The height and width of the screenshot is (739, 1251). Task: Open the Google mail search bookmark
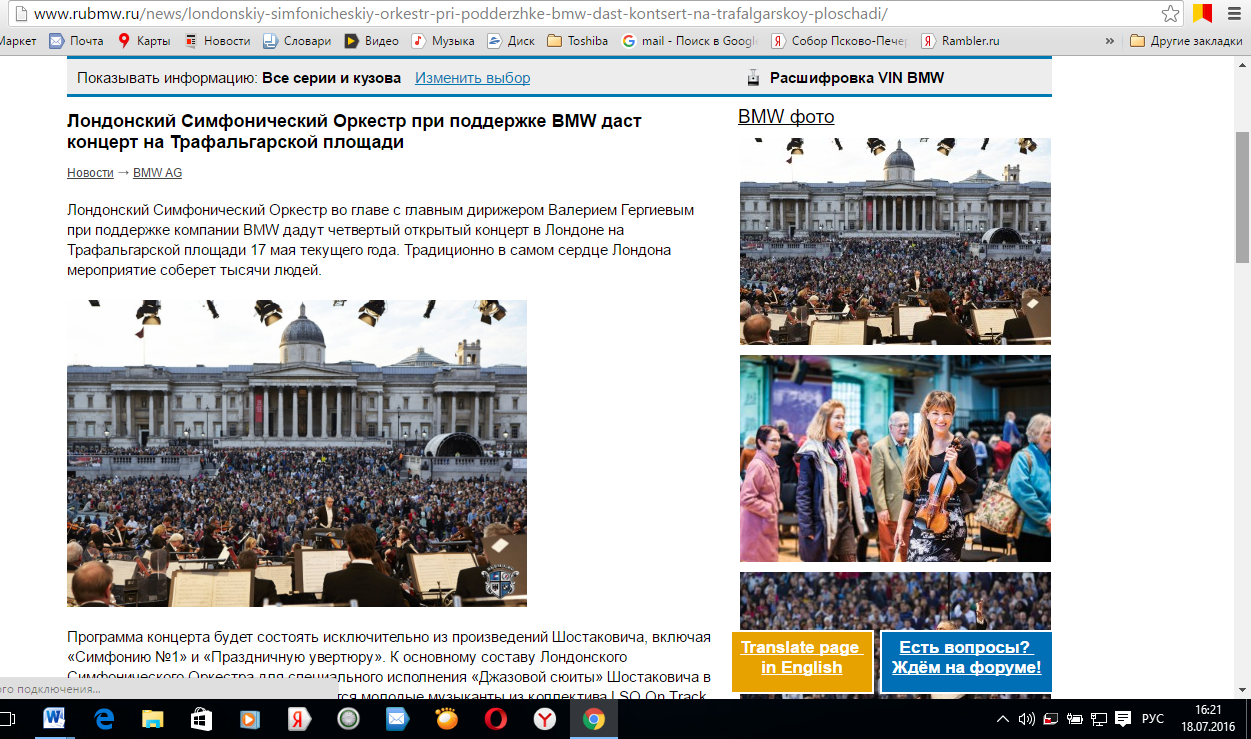(689, 41)
